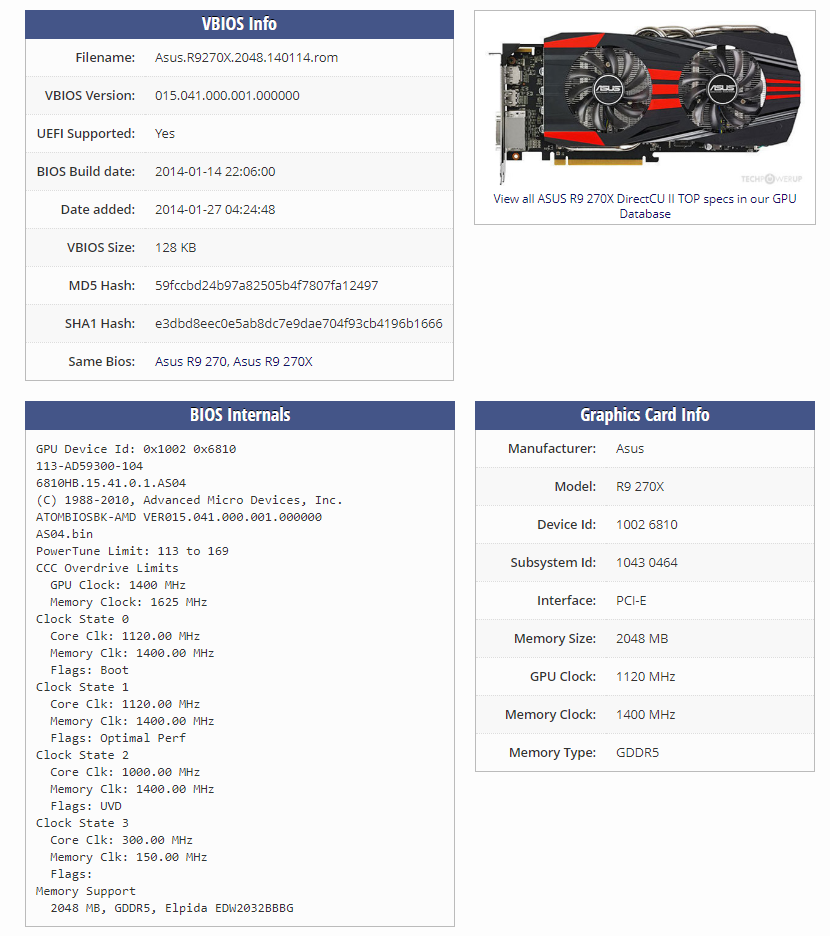Click Interface value 'PCI-E'
The height and width of the screenshot is (936, 830).
pyautogui.click(x=631, y=601)
